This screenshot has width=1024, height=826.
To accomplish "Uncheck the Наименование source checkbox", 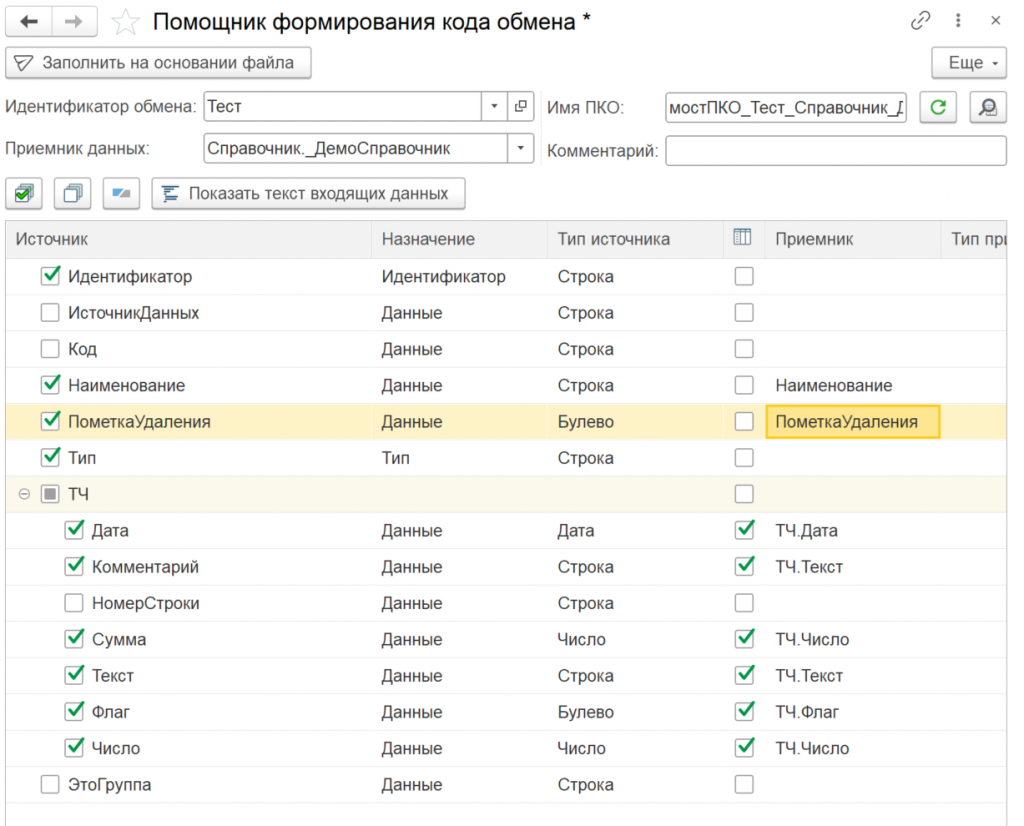I will [50, 385].
